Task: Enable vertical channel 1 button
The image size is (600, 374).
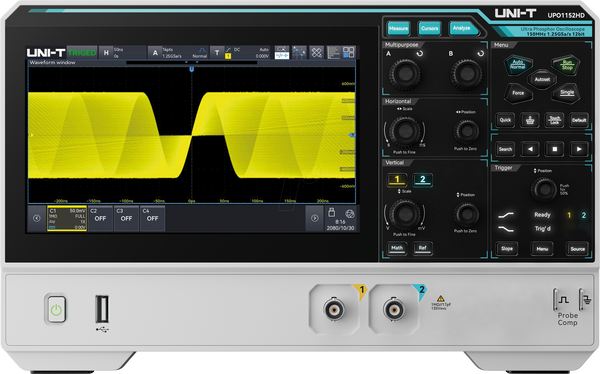Action: (397, 179)
